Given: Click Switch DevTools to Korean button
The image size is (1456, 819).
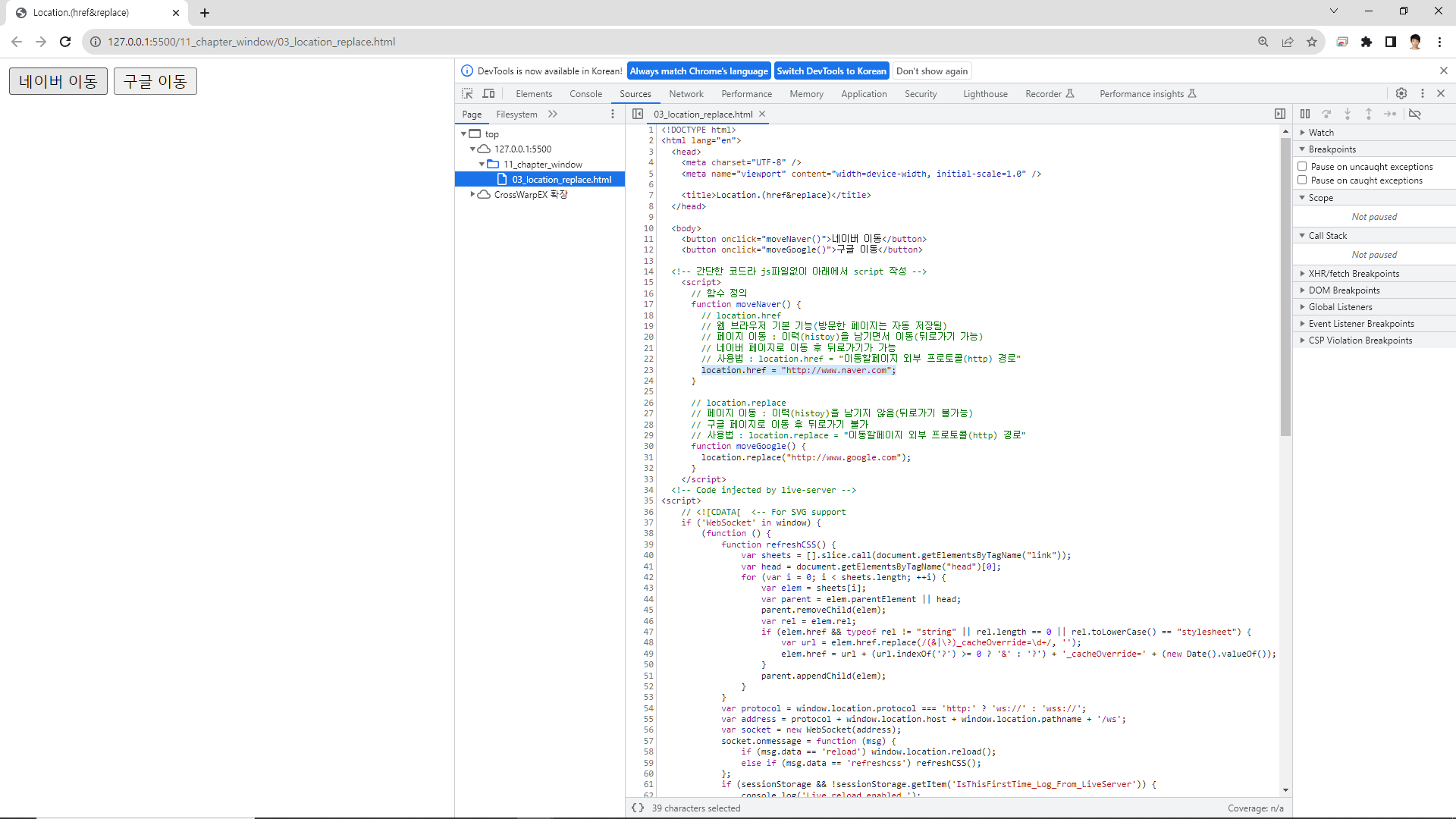Looking at the screenshot, I should pyautogui.click(x=831, y=71).
